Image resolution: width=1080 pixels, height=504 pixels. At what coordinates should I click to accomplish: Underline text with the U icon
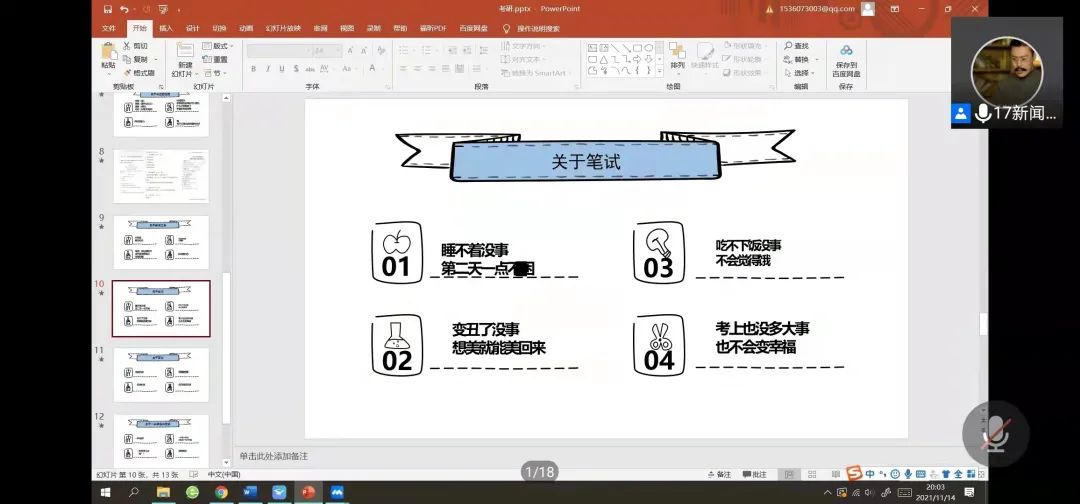point(282,69)
